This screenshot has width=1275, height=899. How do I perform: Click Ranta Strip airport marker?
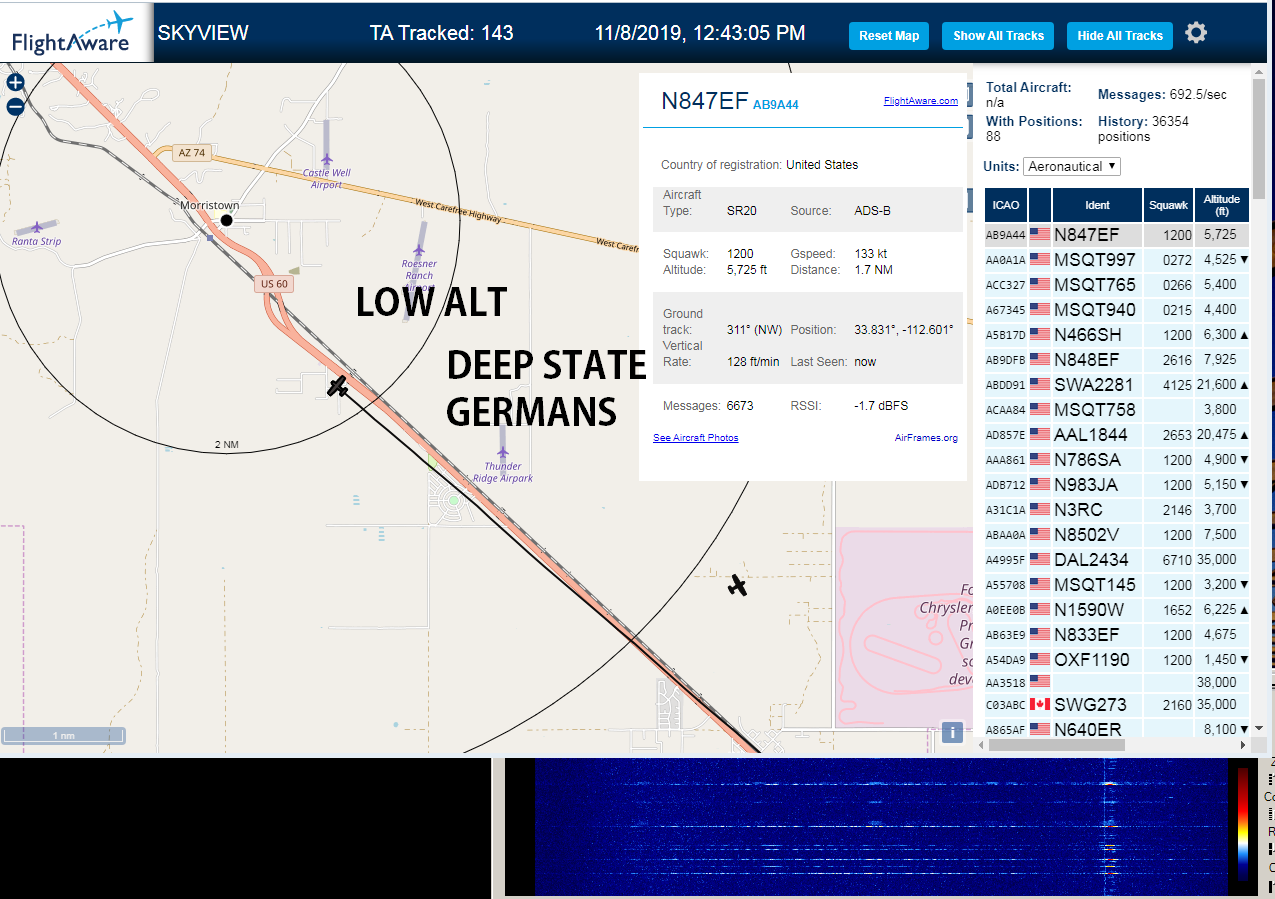pyautogui.click(x=37, y=228)
